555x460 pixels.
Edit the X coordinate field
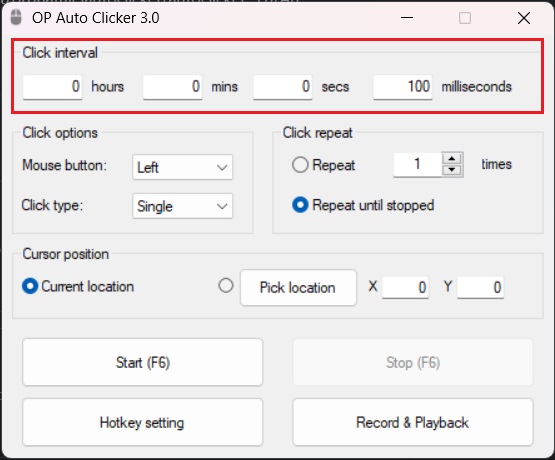405,287
